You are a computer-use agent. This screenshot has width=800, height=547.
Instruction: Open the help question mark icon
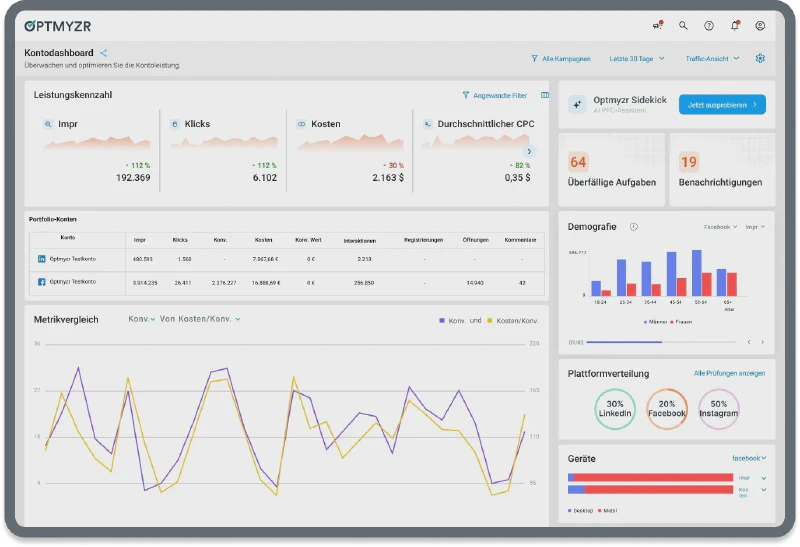pos(709,26)
